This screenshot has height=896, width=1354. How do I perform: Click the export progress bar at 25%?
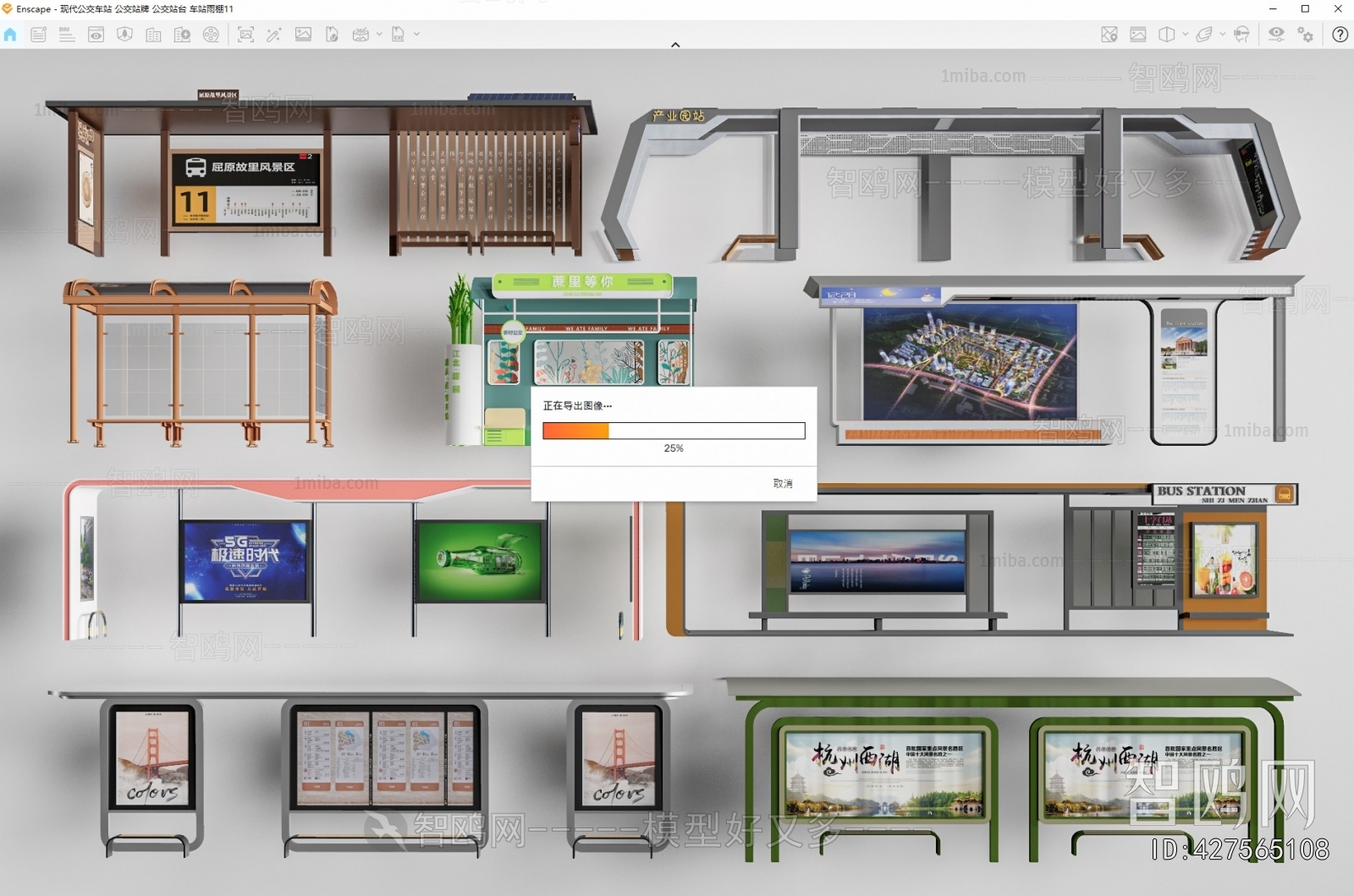(674, 432)
